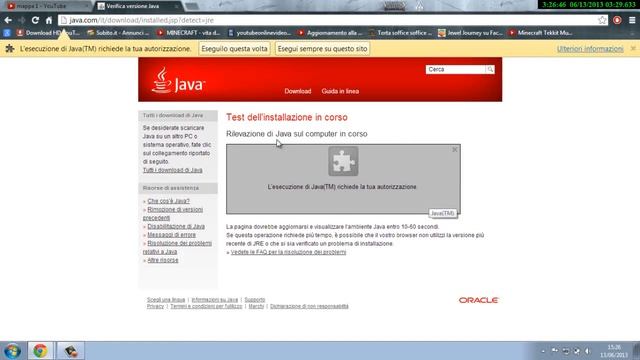Click the Java logo in the header
This screenshot has height=360, width=640.
(x=178, y=81)
